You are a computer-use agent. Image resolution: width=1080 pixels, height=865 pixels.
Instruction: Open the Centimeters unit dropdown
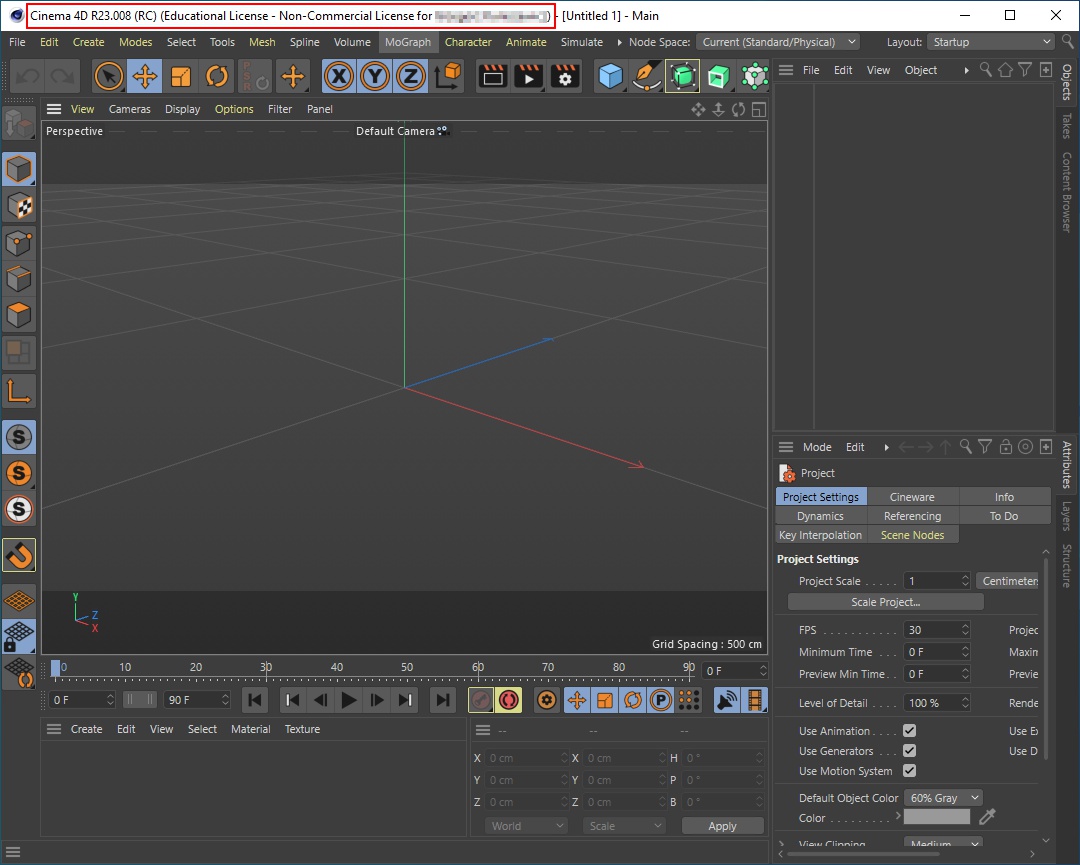coord(1008,581)
